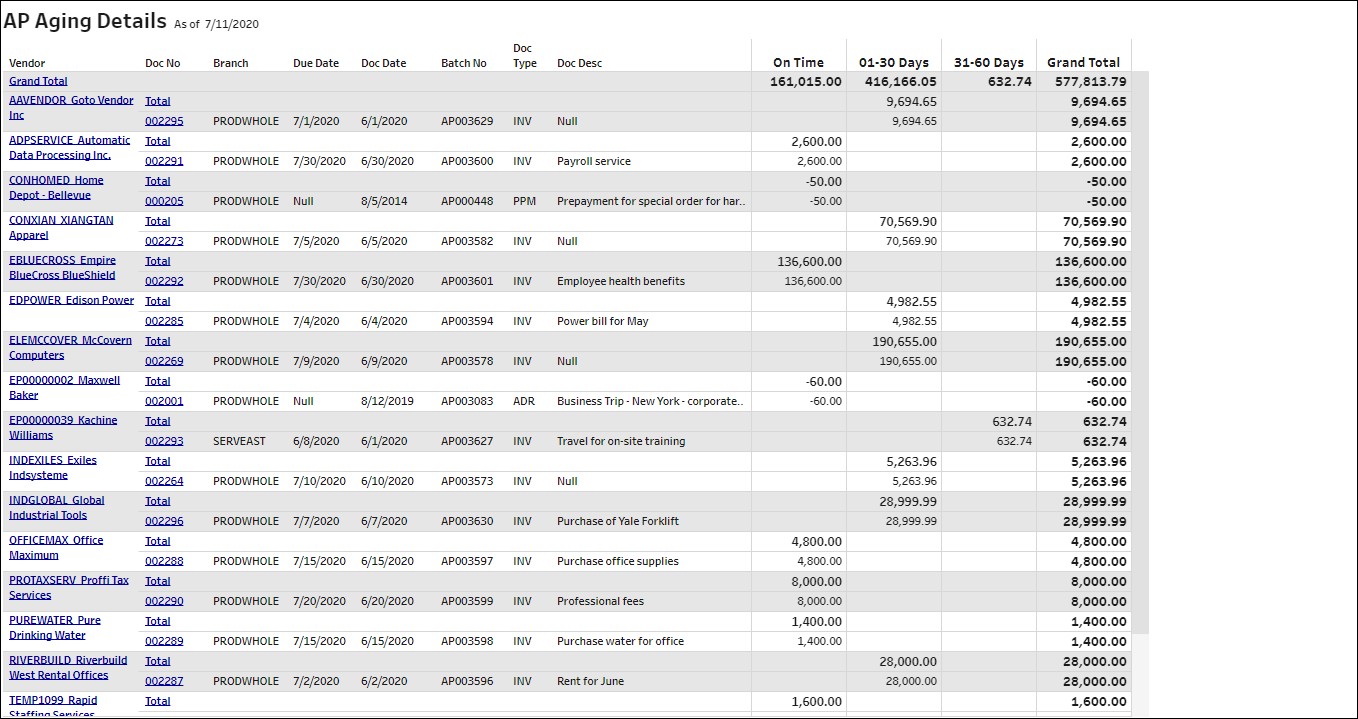Select the SERVEAST branch cell
The width and height of the screenshot is (1358, 719).
pyautogui.click(x=240, y=441)
